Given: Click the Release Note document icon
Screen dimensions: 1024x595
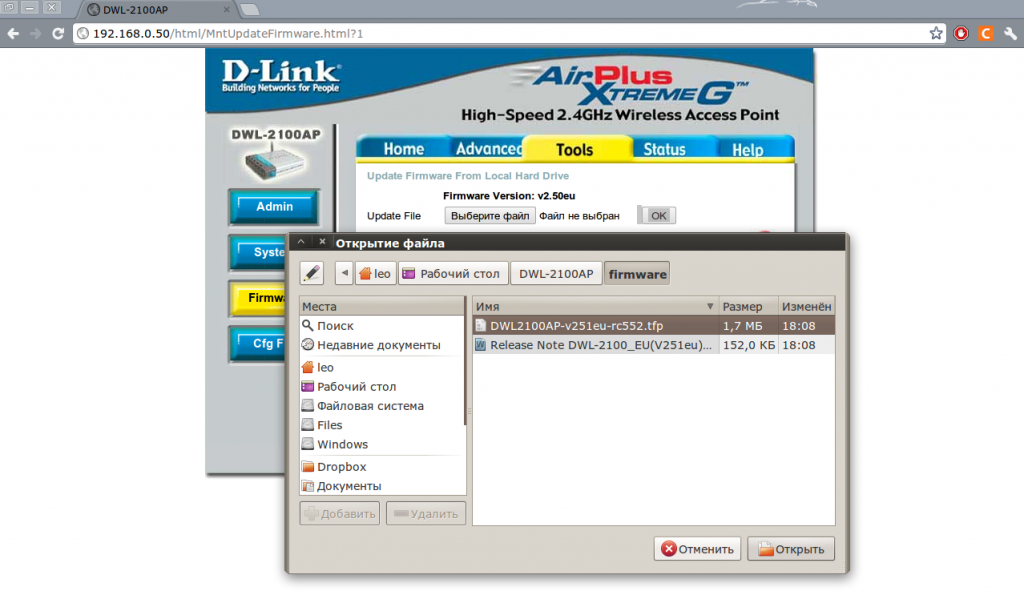Looking at the screenshot, I should tap(481, 345).
